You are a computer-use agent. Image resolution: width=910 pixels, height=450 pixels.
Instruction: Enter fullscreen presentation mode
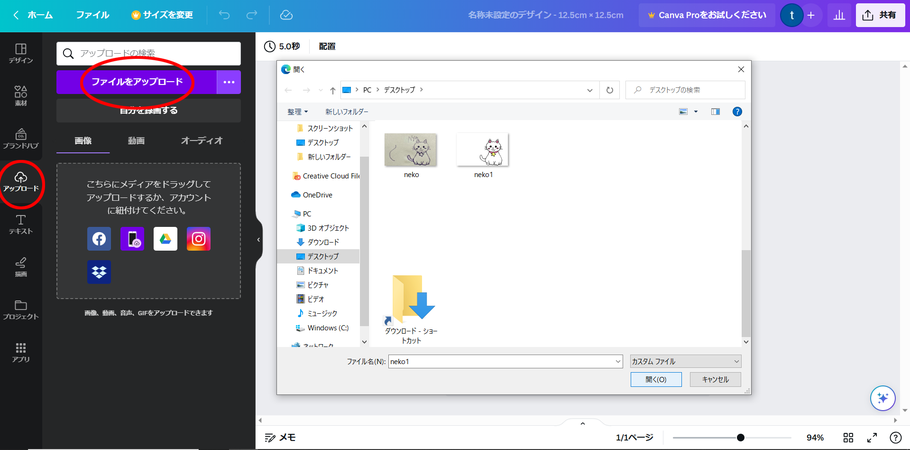click(x=872, y=438)
